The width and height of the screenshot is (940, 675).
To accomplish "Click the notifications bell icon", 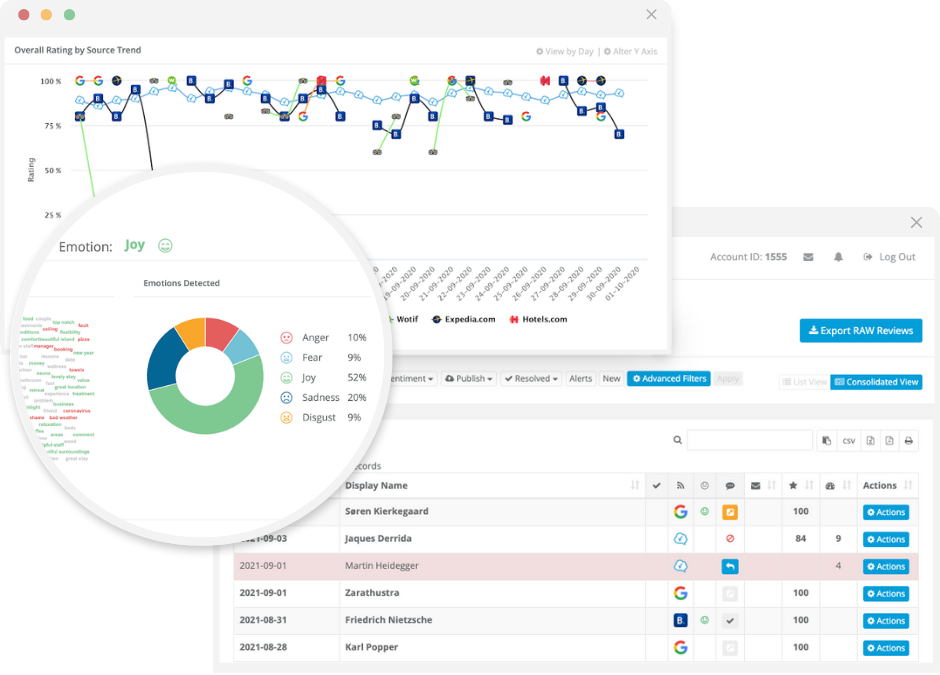I will (840, 257).
